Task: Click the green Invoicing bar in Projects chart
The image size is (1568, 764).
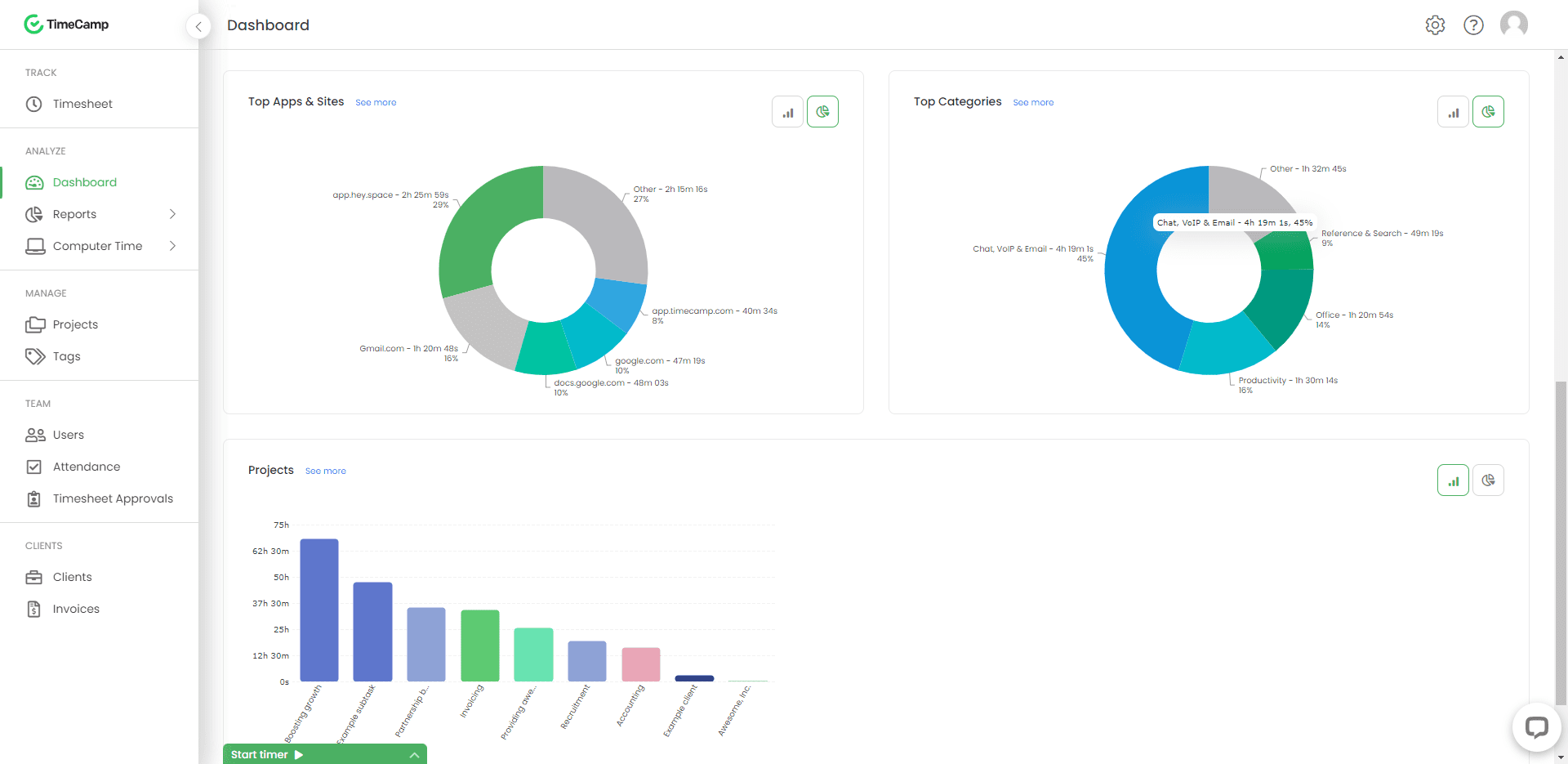Action: coord(480,646)
